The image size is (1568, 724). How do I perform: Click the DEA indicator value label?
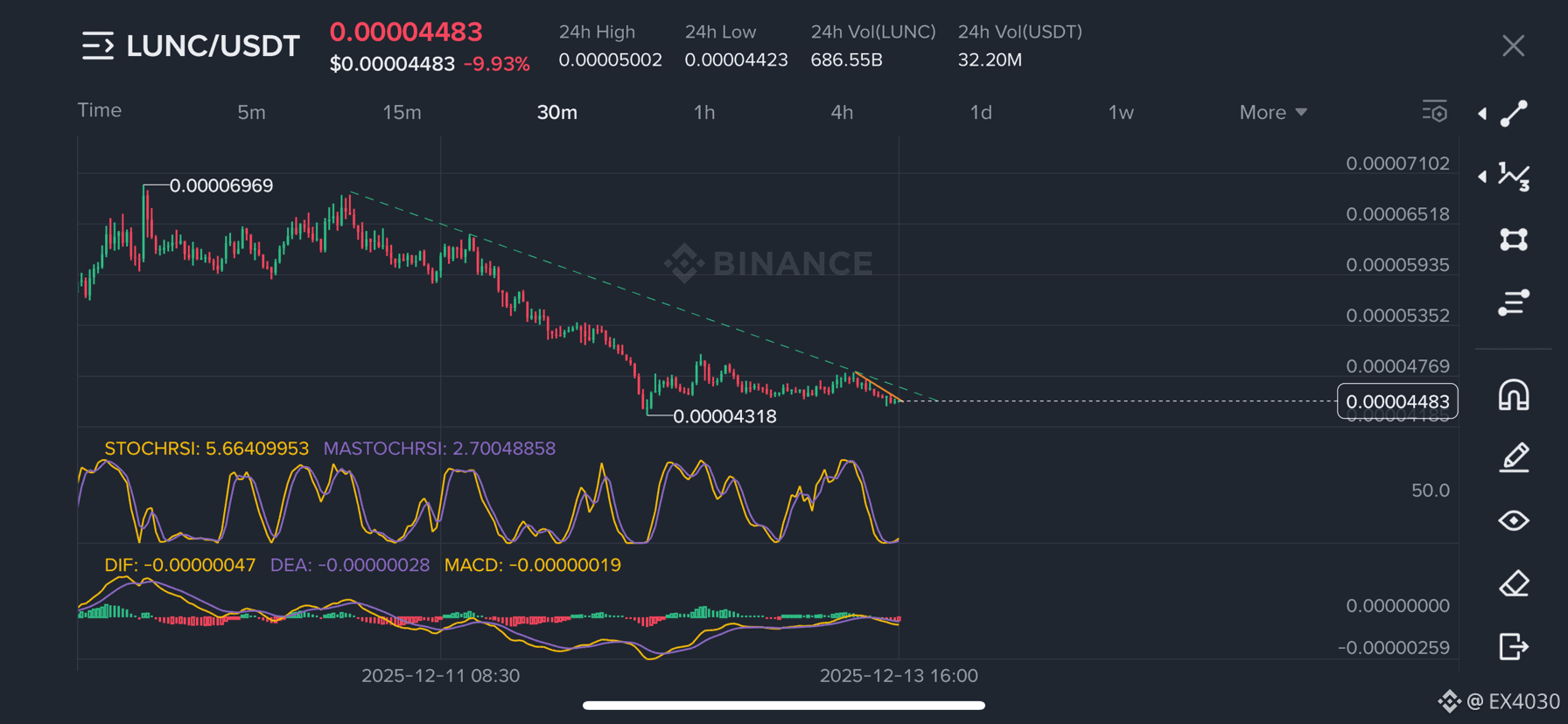tap(350, 565)
